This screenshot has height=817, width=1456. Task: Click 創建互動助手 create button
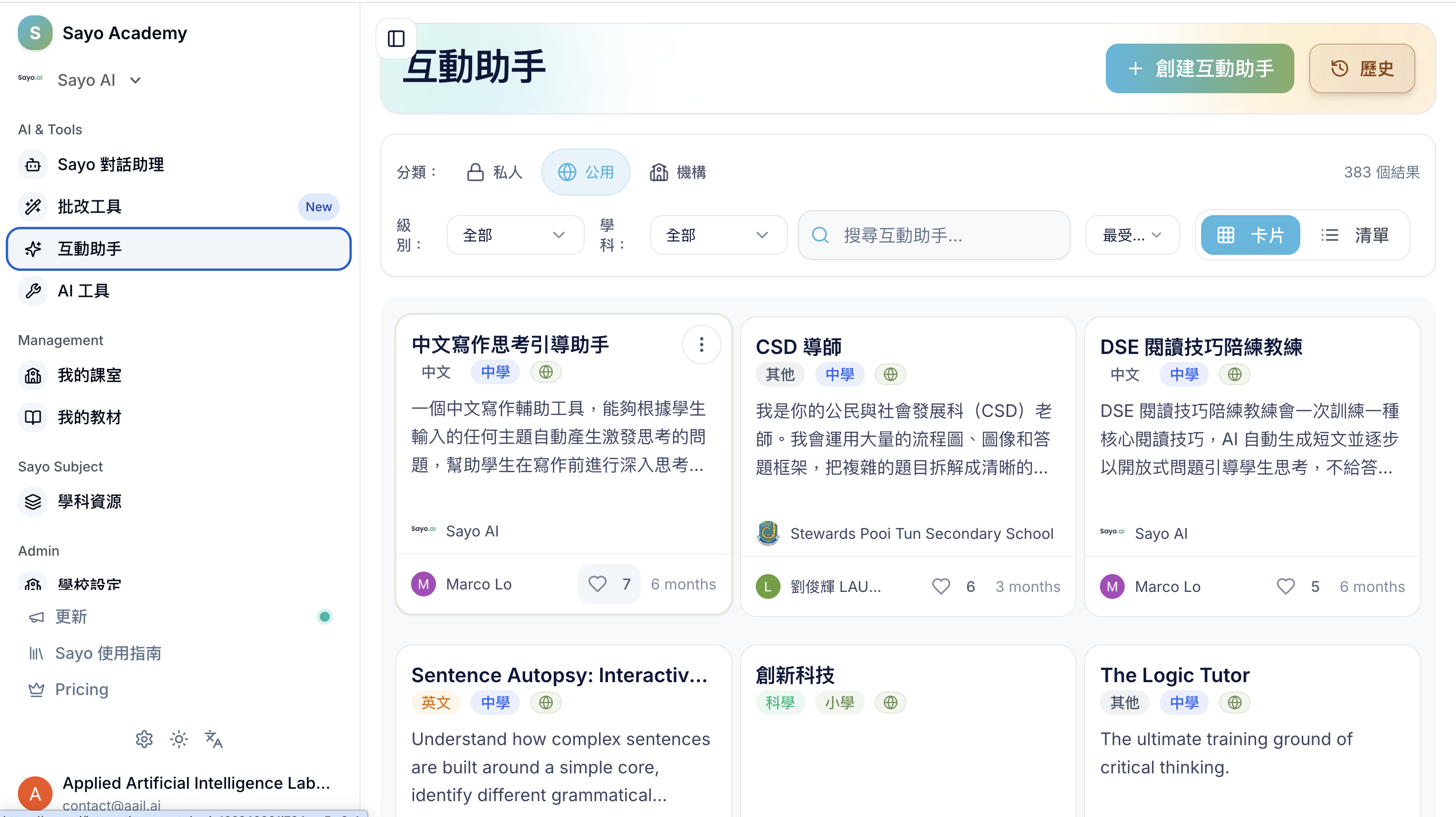pyautogui.click(x=1200, y=68)
